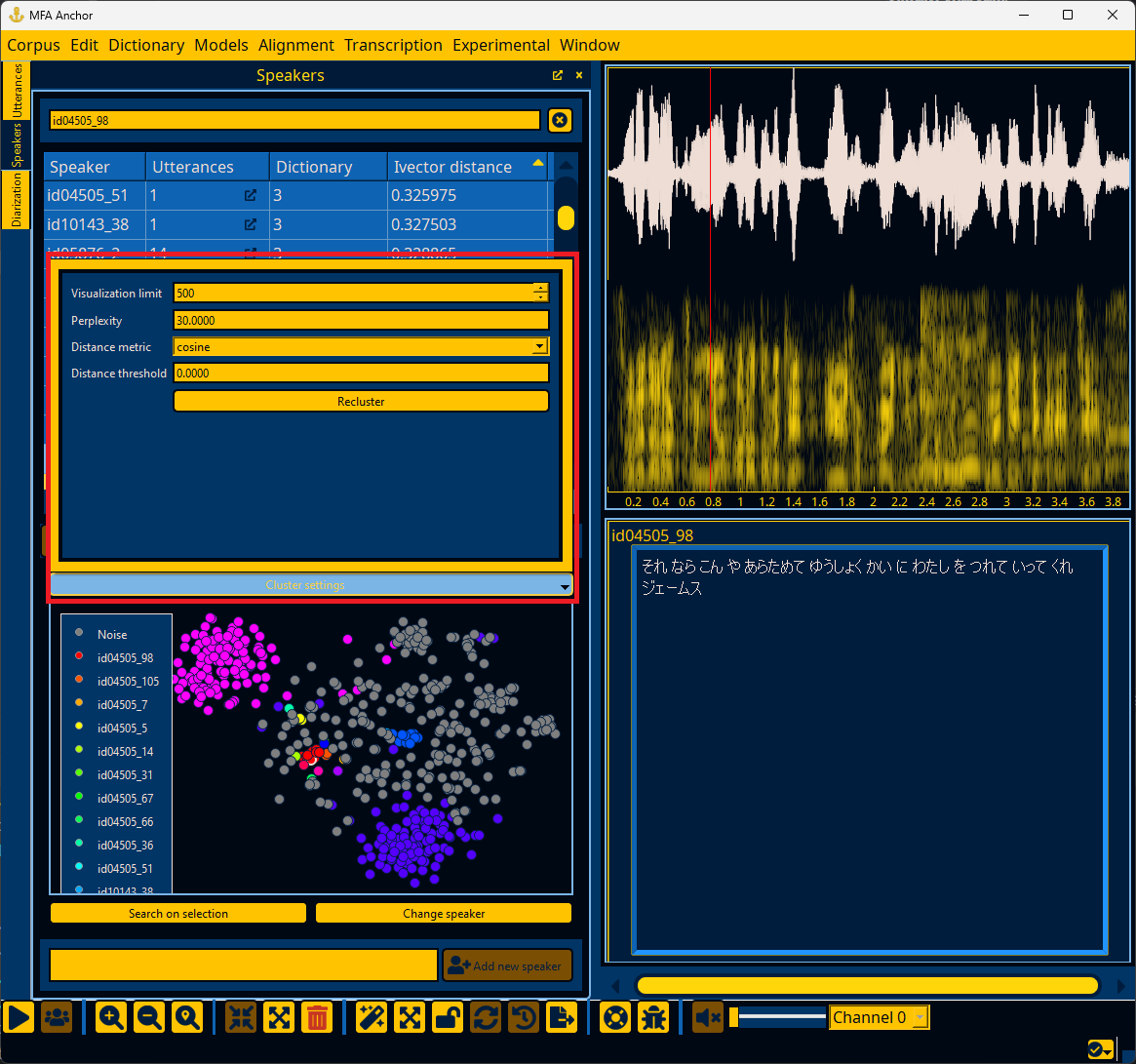Switch to the Diarization side tab

[x=16, y=199]
